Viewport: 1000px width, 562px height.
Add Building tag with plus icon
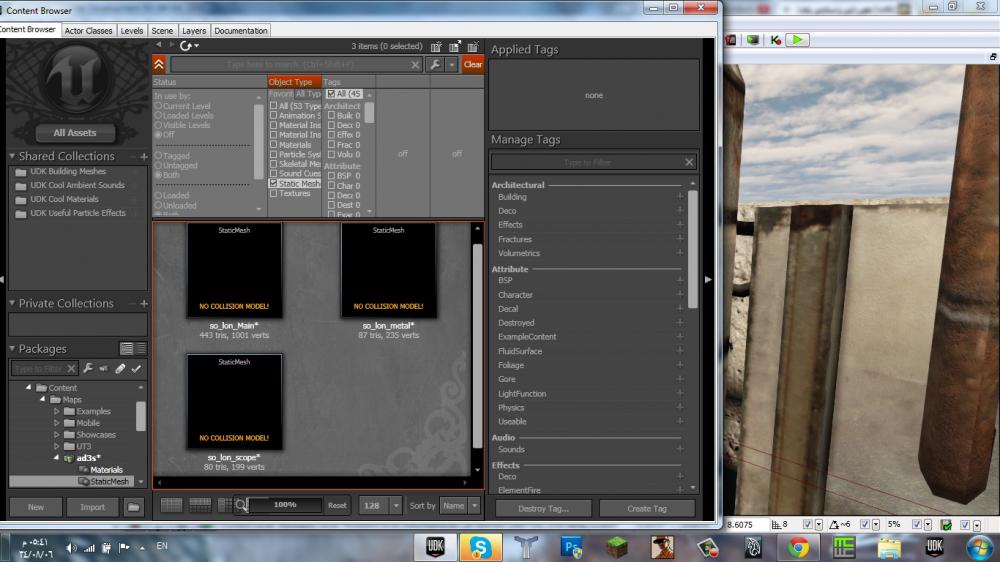(x=680, y=196)
